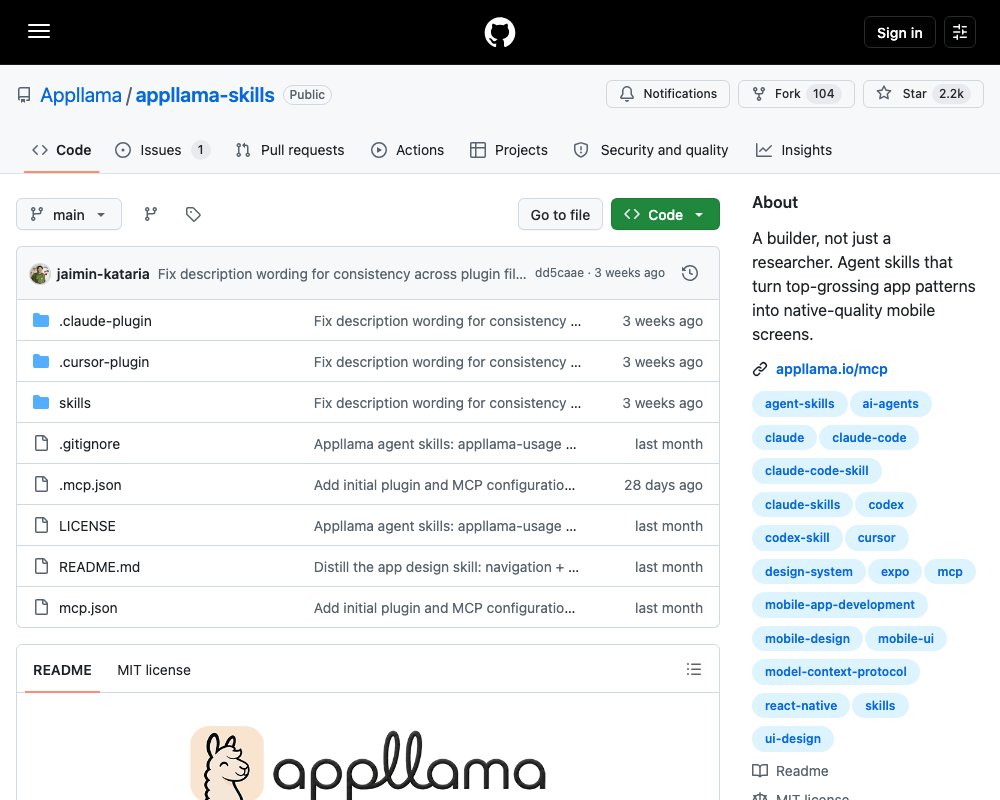Click the Go to file button
The width and height of the screenshot is (1000, 800).
pos(560,214)
